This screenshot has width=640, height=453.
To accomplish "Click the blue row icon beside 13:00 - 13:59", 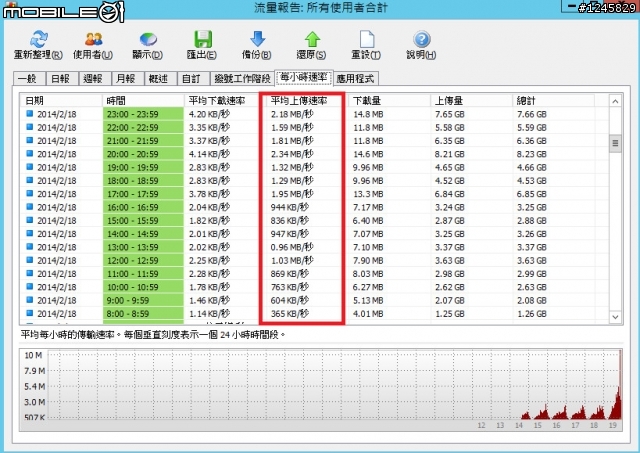I will (29, 246).
